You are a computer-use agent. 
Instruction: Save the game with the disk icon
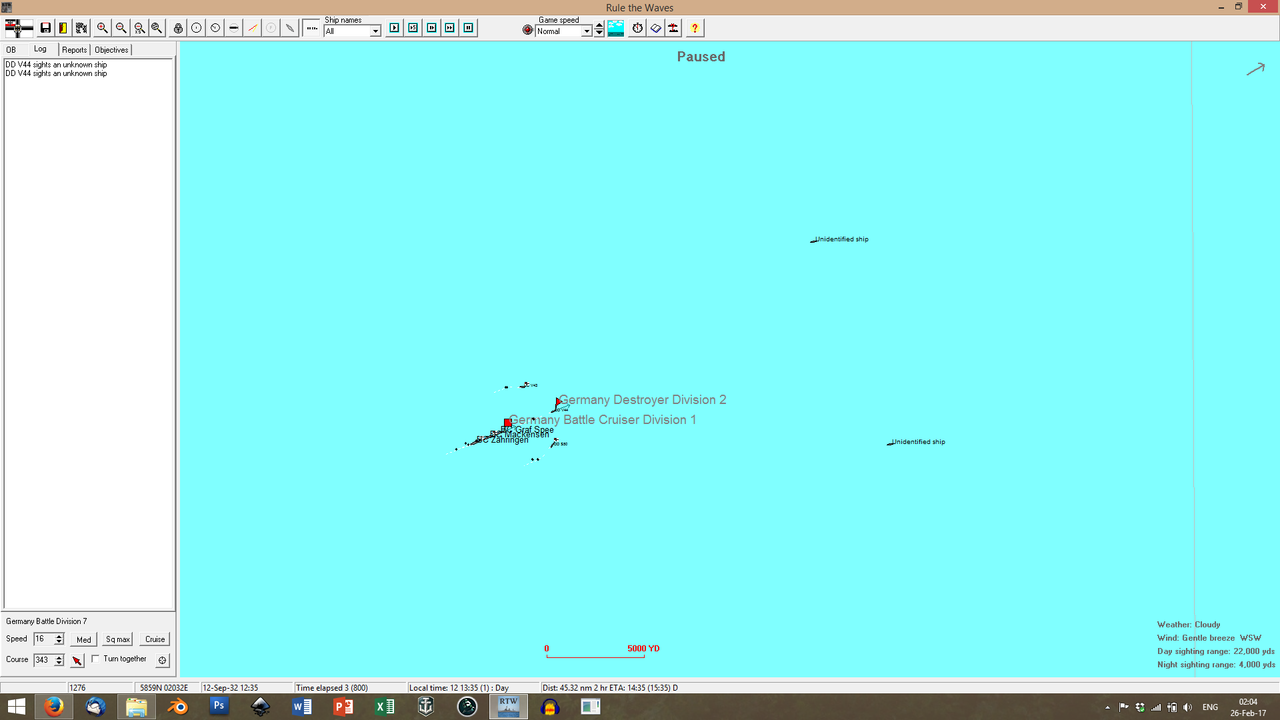coord(44,28)
